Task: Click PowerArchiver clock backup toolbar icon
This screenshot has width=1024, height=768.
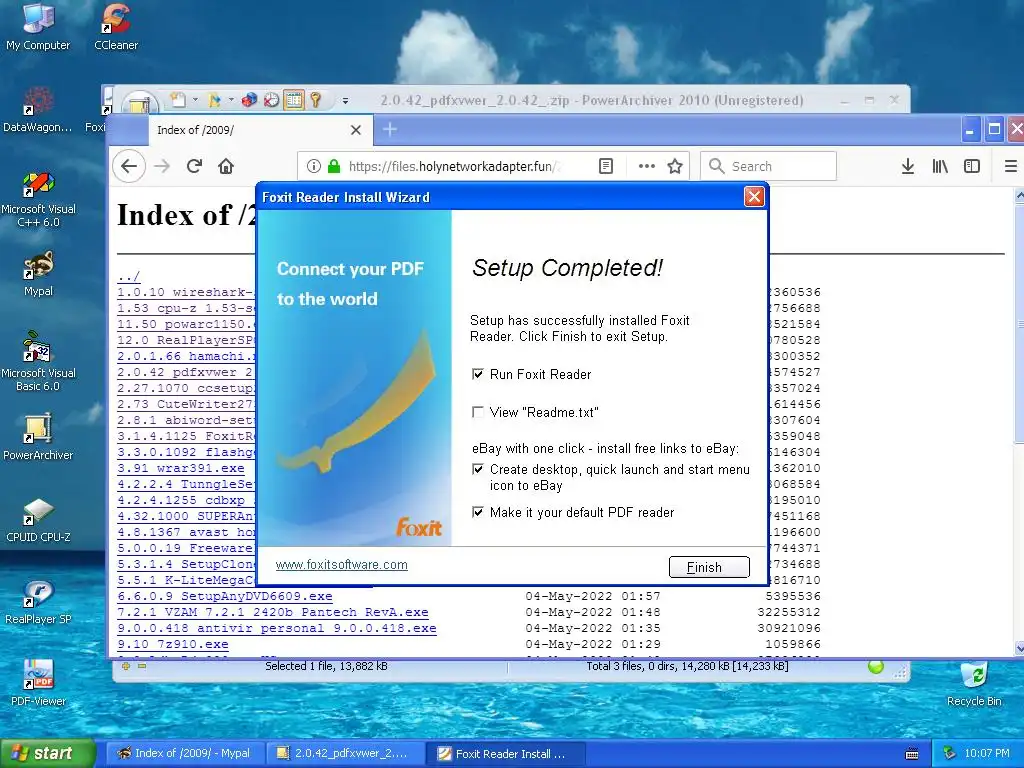Action: point(271,100)
